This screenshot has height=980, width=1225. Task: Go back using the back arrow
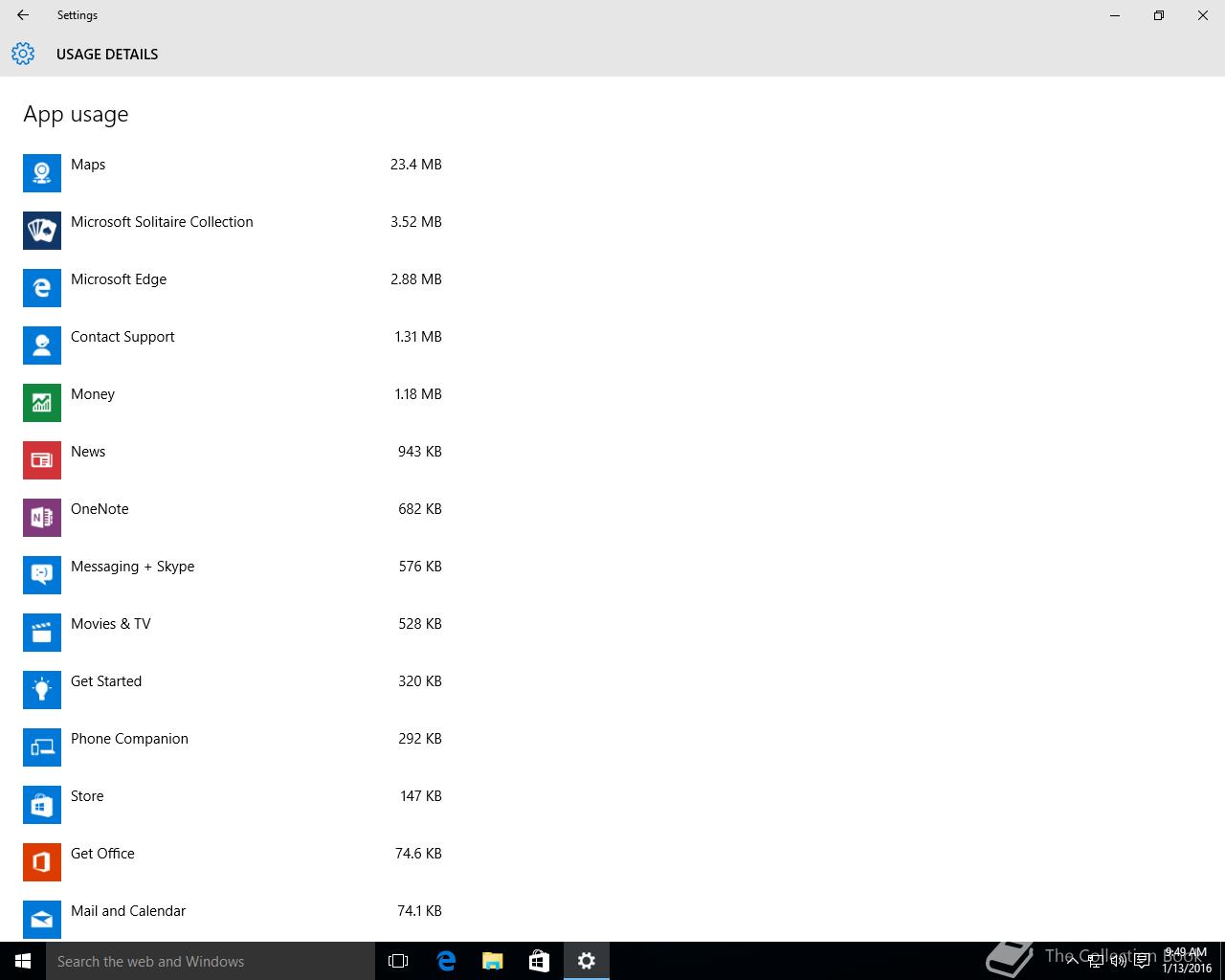23,15
